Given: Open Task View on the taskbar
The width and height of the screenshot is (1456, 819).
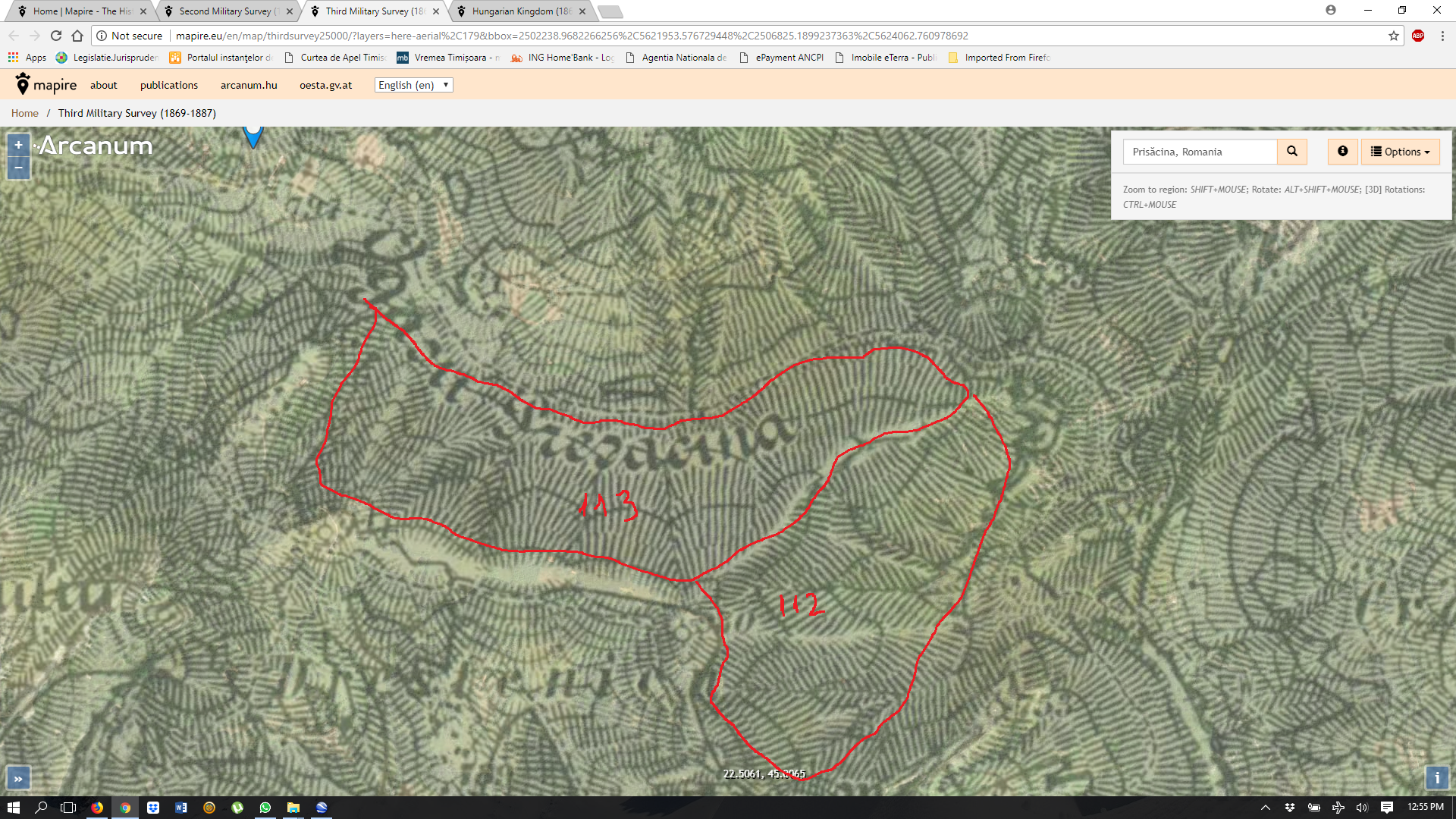Looking at the screenshot, I should click(68, 808).
